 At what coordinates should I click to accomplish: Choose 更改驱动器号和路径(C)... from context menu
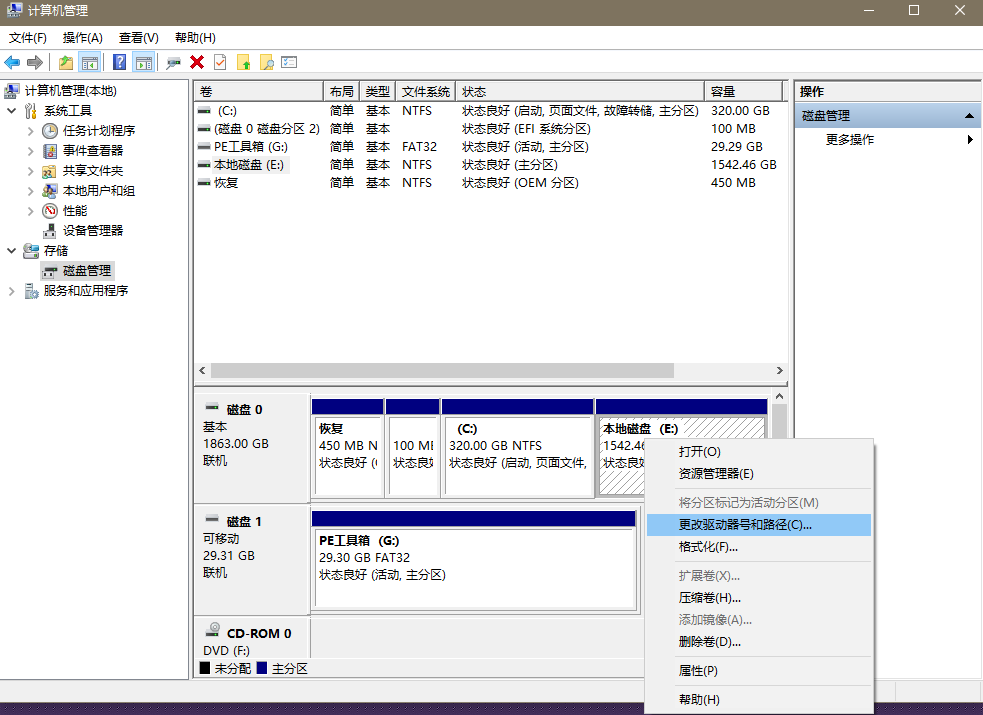(745, 525)
